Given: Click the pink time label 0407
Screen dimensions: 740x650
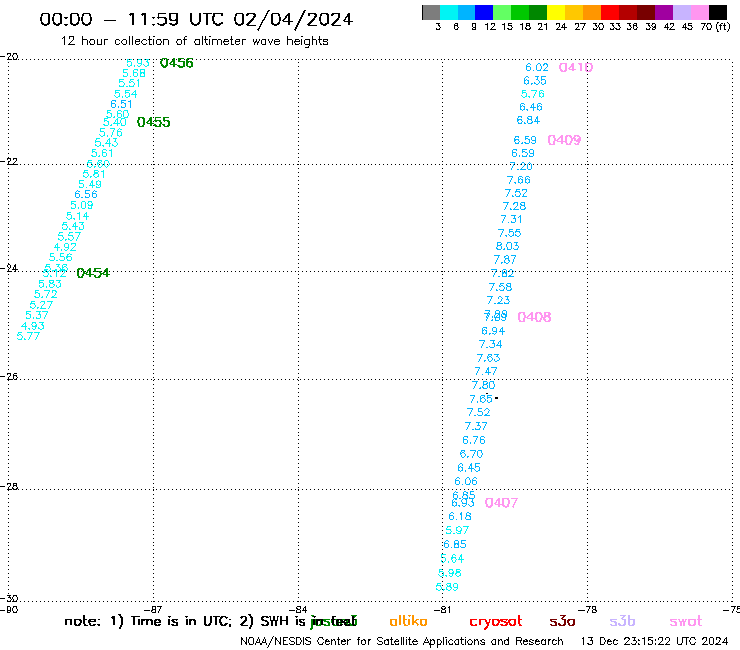Looking at the screenshot, I should click(x=501, y=503).
